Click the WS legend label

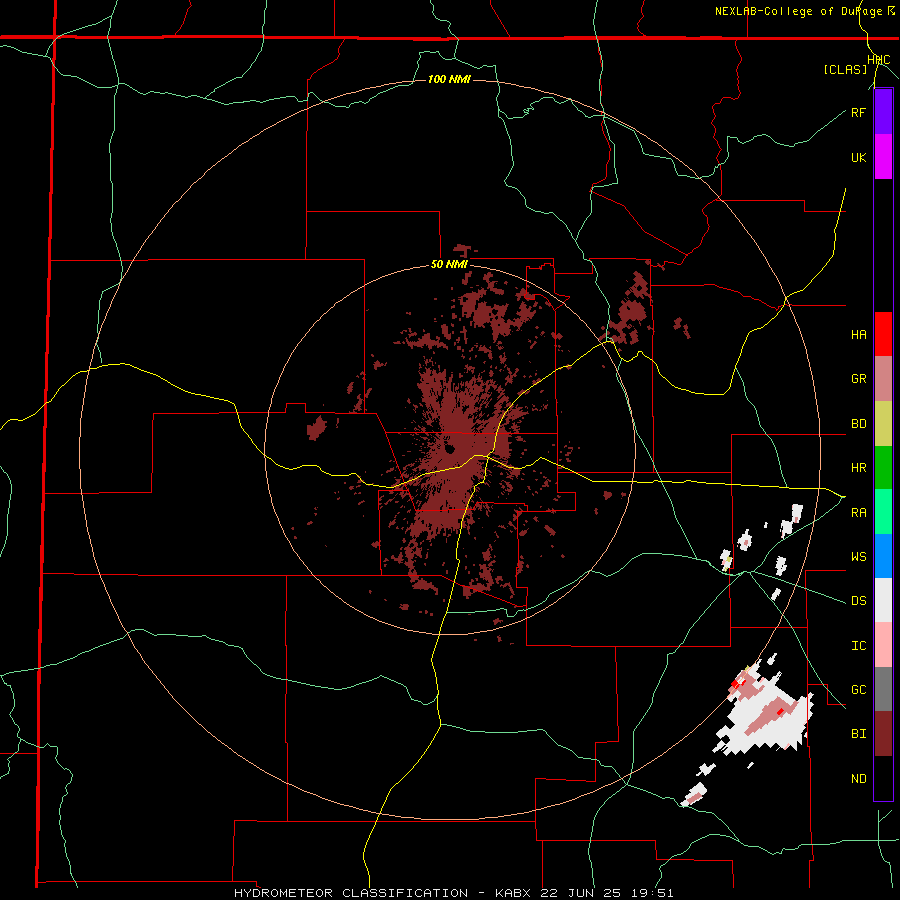pos(858,556)
